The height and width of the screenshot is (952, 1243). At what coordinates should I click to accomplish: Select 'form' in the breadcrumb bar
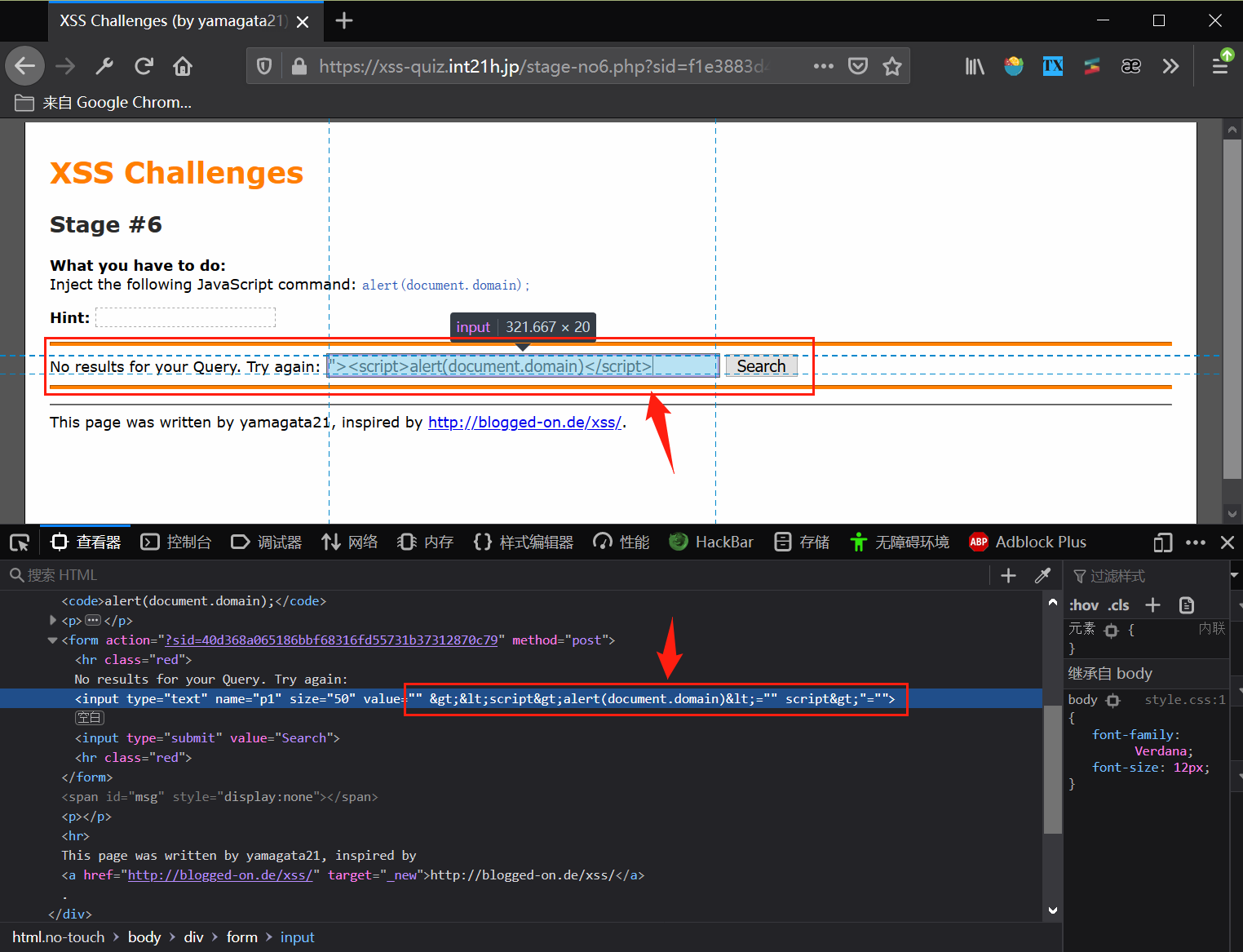point(242,937)
